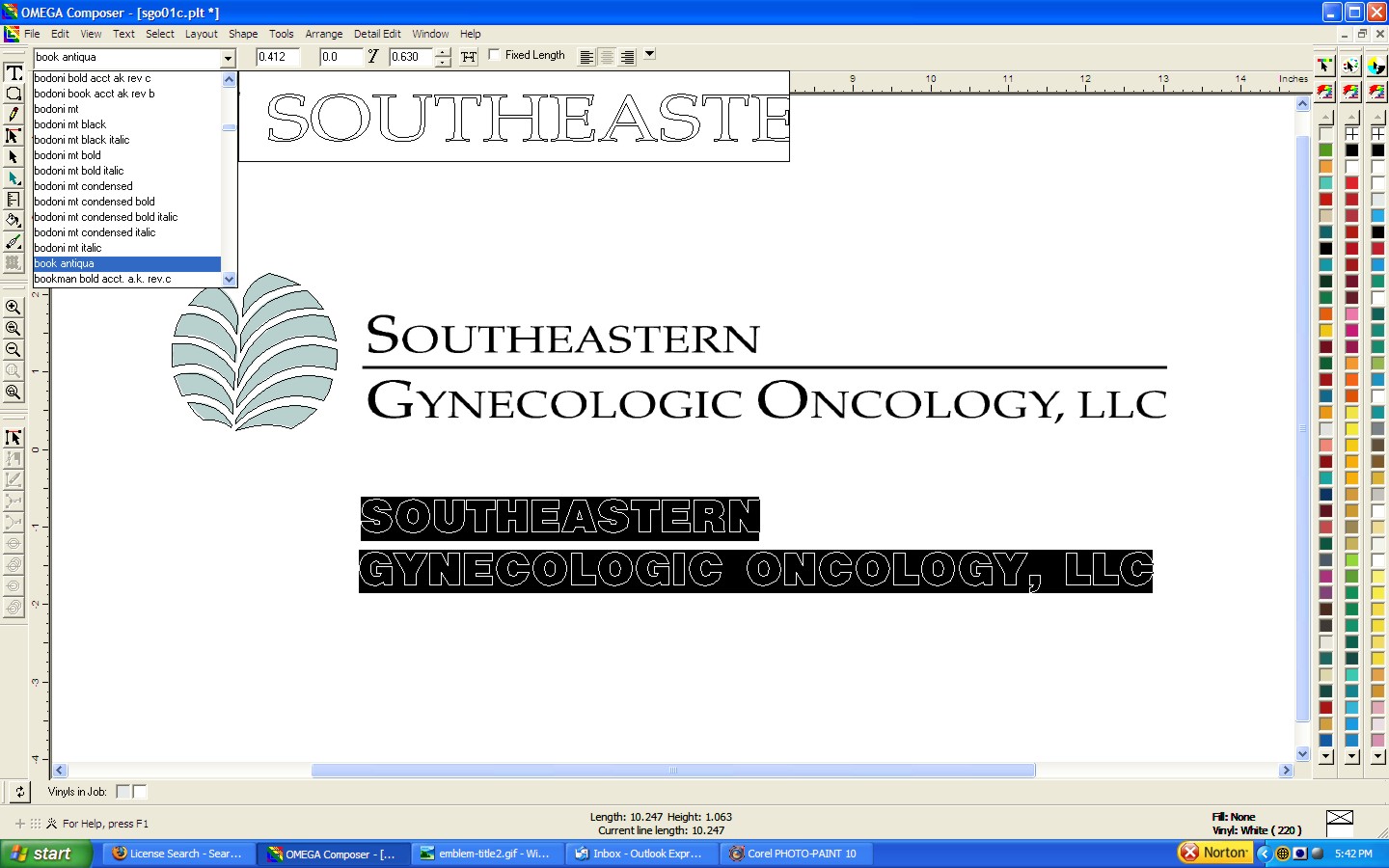Image resolution: width=1389 pixels, height=868 pixels.
Task: Select the ruler measure tool
Action: click(14, 200)
